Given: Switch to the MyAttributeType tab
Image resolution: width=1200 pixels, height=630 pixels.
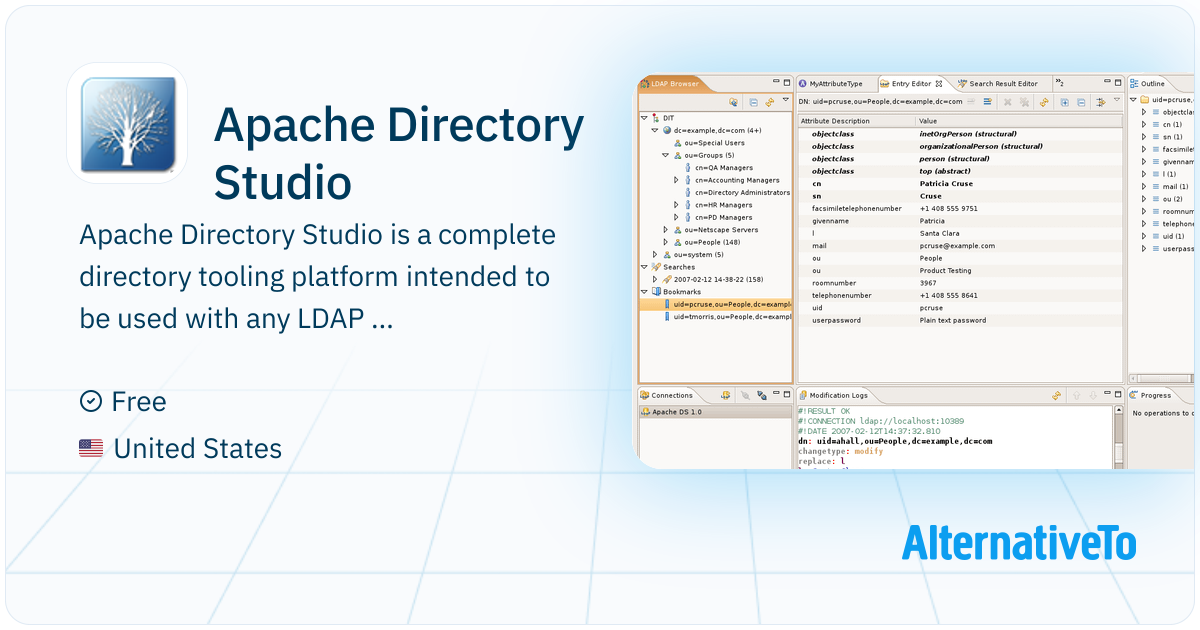Looking at the screenshot, I should 830,84.
